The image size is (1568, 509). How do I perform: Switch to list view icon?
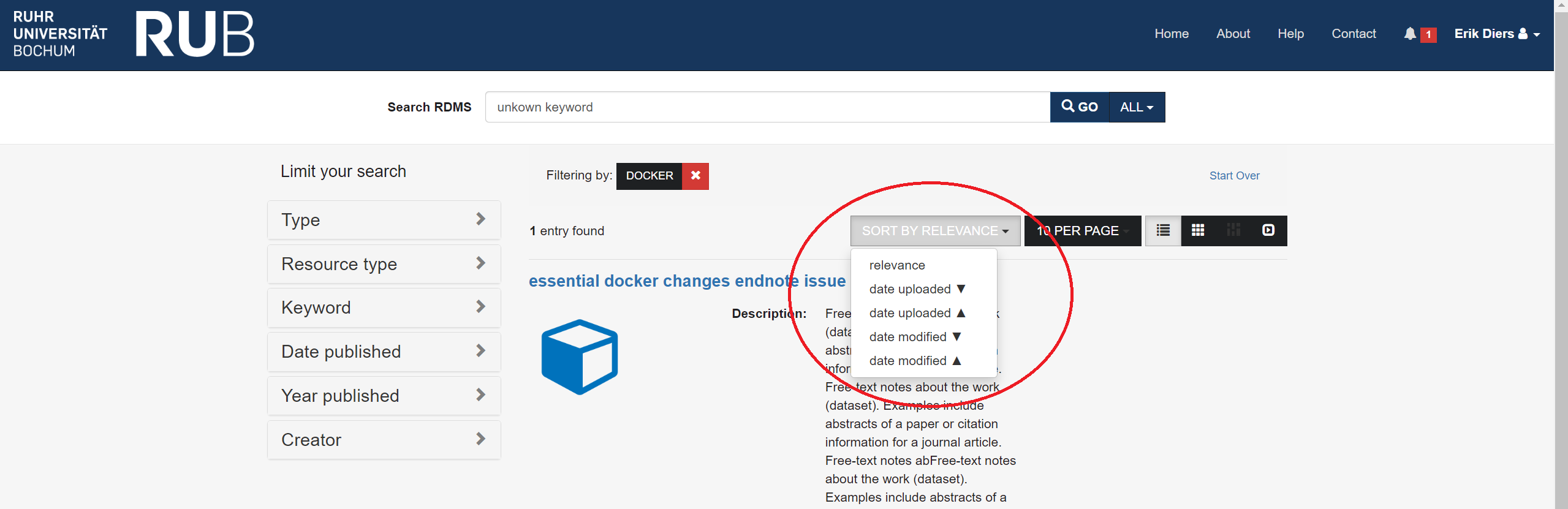1163,231
